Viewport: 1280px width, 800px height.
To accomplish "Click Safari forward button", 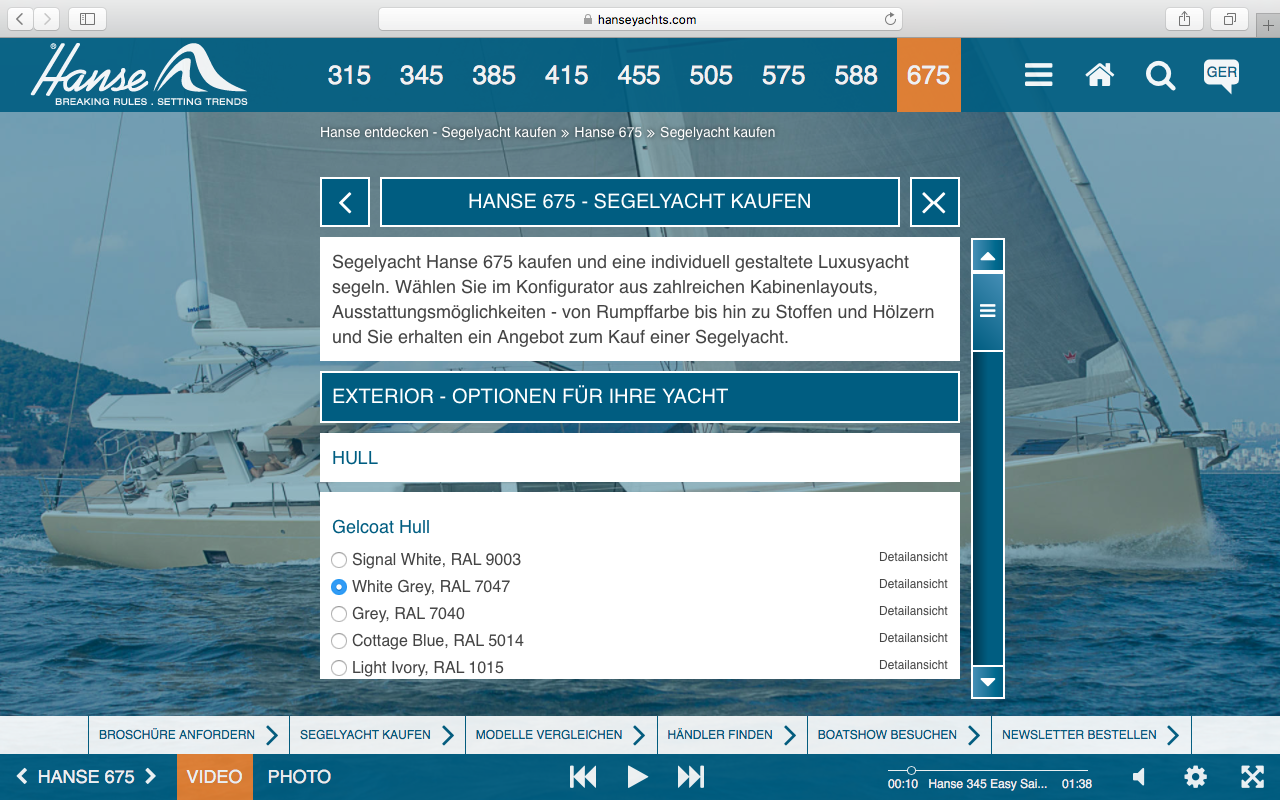I will 47,19.
